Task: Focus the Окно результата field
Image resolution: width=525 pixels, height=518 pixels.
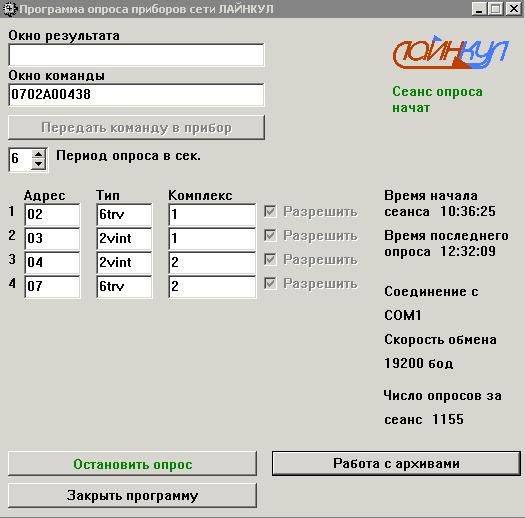Action: (136, 55)
